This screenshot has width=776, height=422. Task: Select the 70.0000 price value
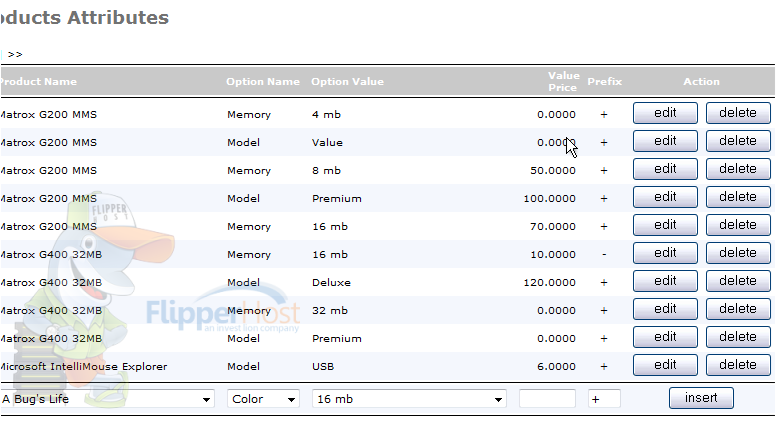click(x=553, y=227)
